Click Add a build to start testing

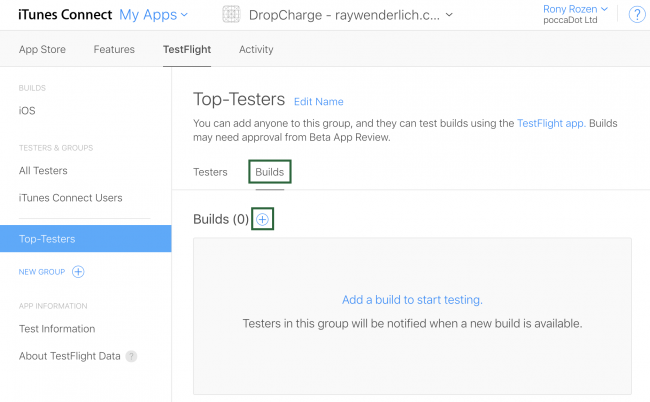tap(412, 300)
